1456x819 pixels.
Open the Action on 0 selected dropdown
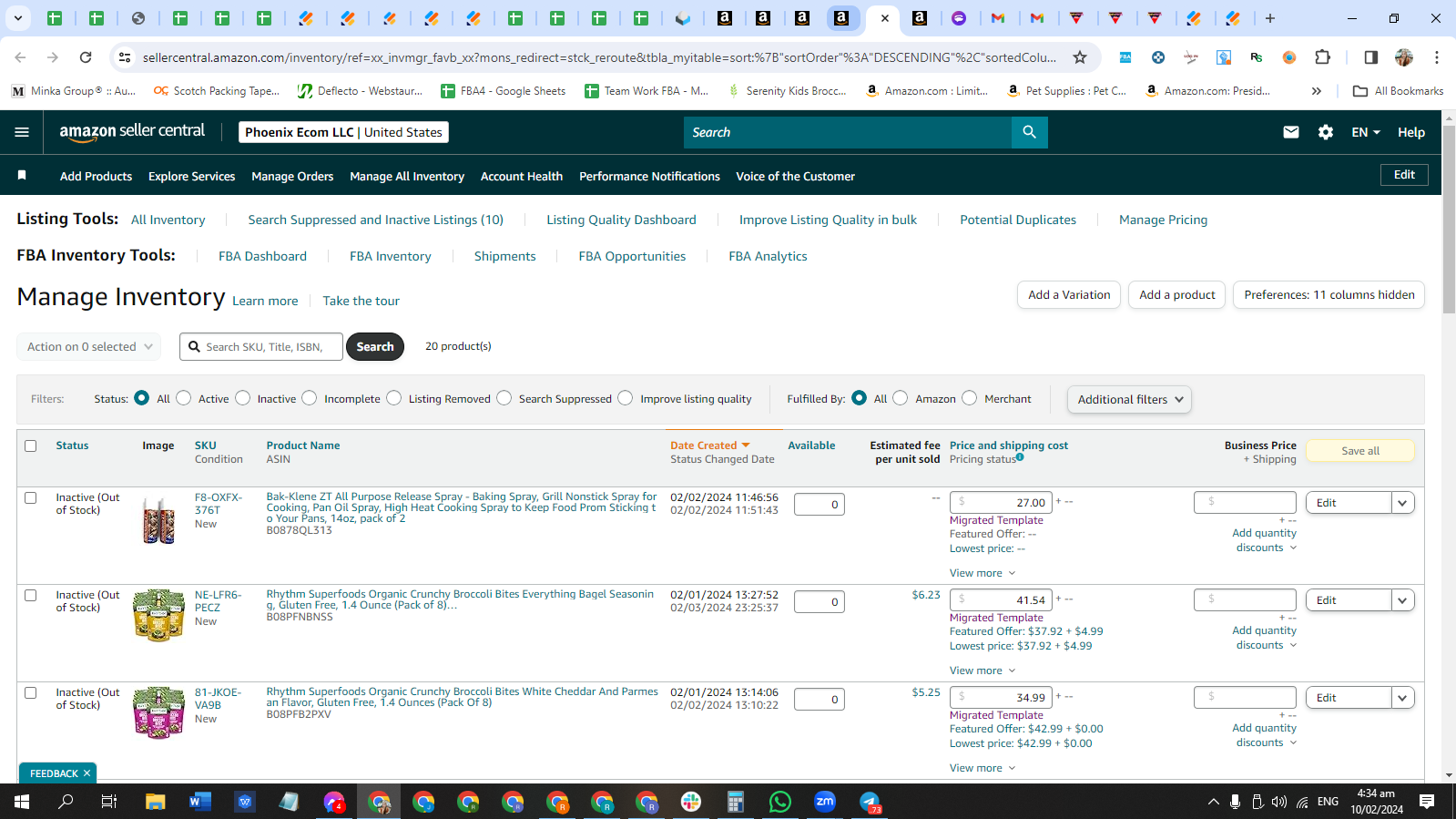pos(89,346)
